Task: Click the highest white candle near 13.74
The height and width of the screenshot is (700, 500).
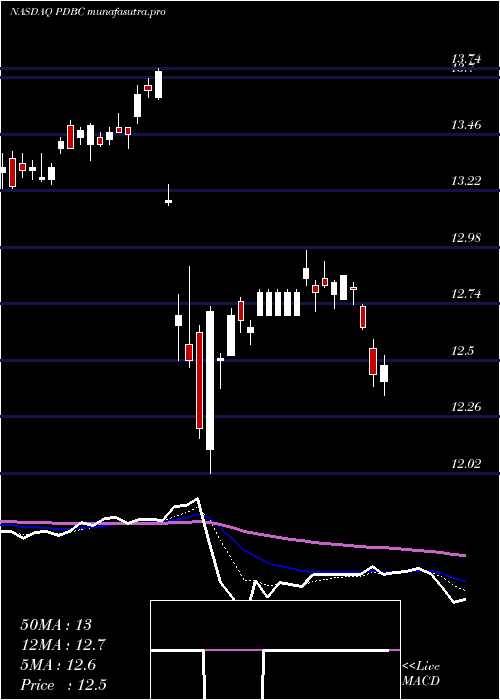Action: click(x=158, y=84)
